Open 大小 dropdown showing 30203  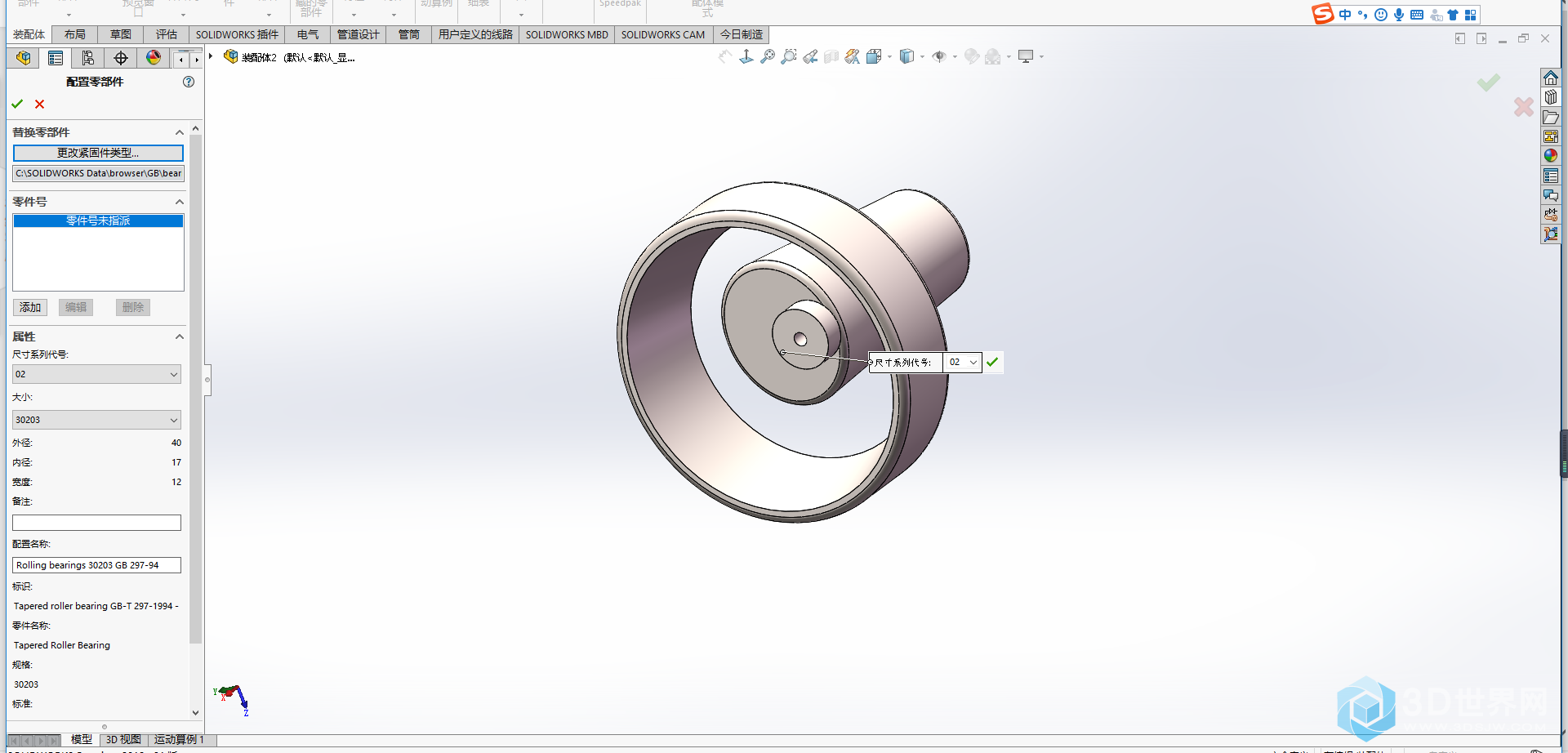[96, 420]
